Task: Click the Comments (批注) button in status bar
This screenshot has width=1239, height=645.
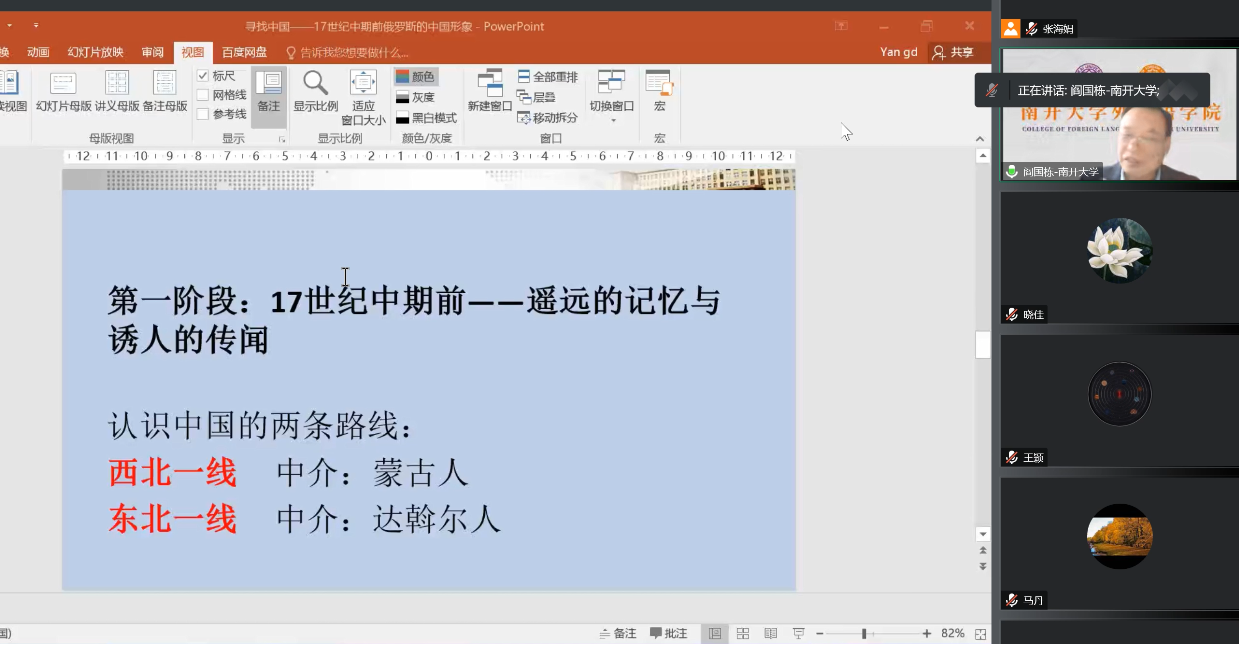Action: coord(669,634)
